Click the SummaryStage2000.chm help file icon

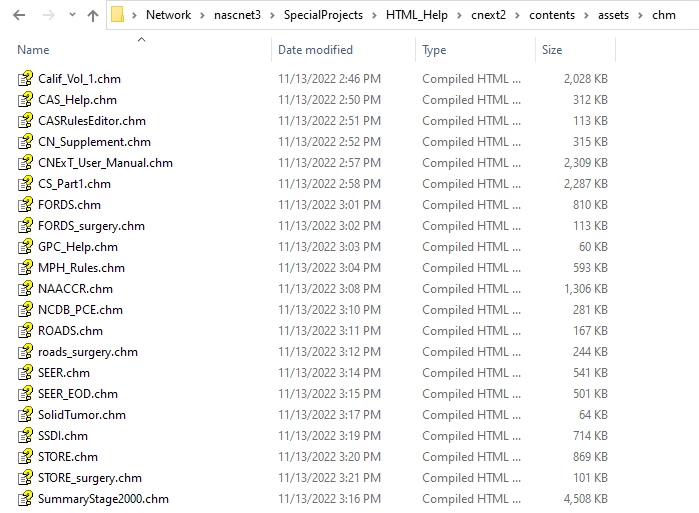tap(25, 498)
